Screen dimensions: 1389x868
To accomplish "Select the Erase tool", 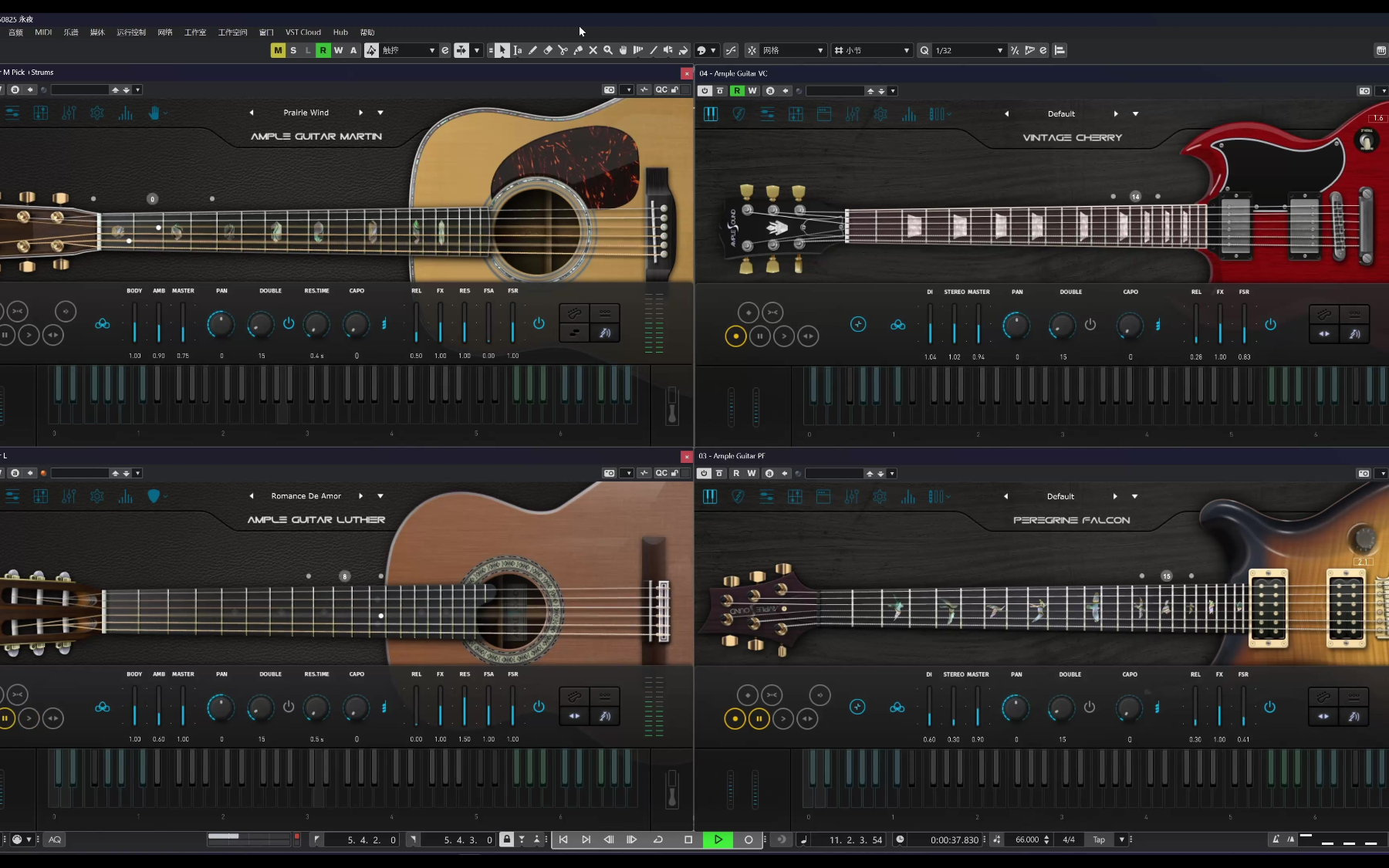I will tap(548, 50).
